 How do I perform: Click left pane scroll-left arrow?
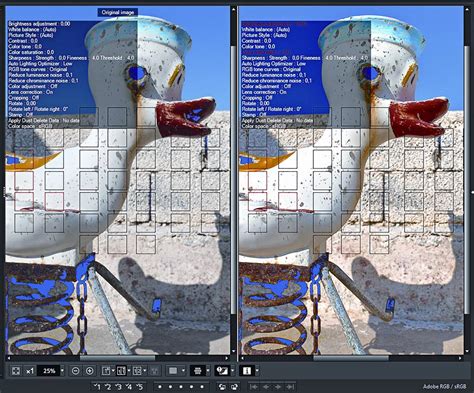[x=9, y=358]
